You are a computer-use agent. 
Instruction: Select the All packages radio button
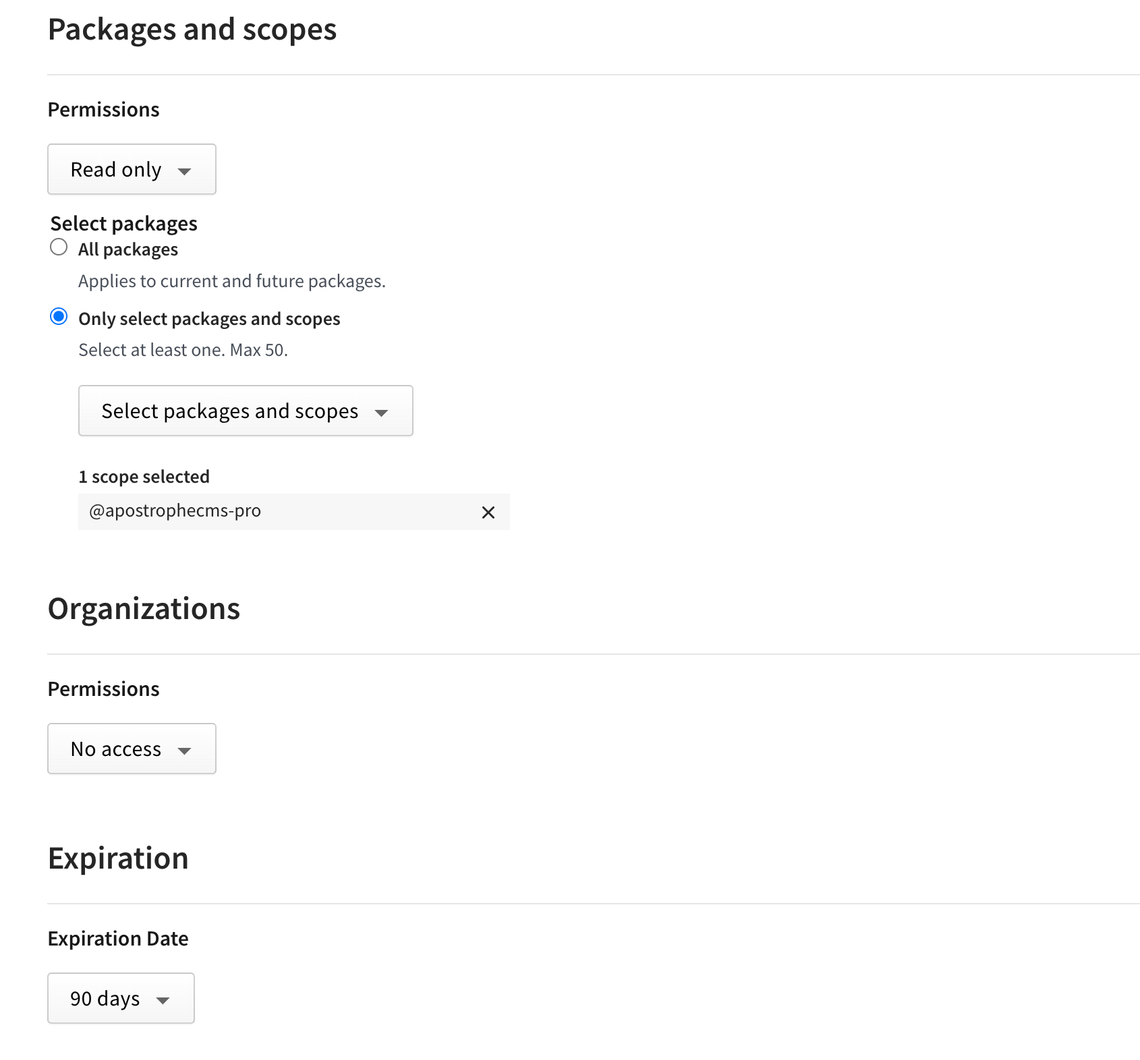point(58,246)
